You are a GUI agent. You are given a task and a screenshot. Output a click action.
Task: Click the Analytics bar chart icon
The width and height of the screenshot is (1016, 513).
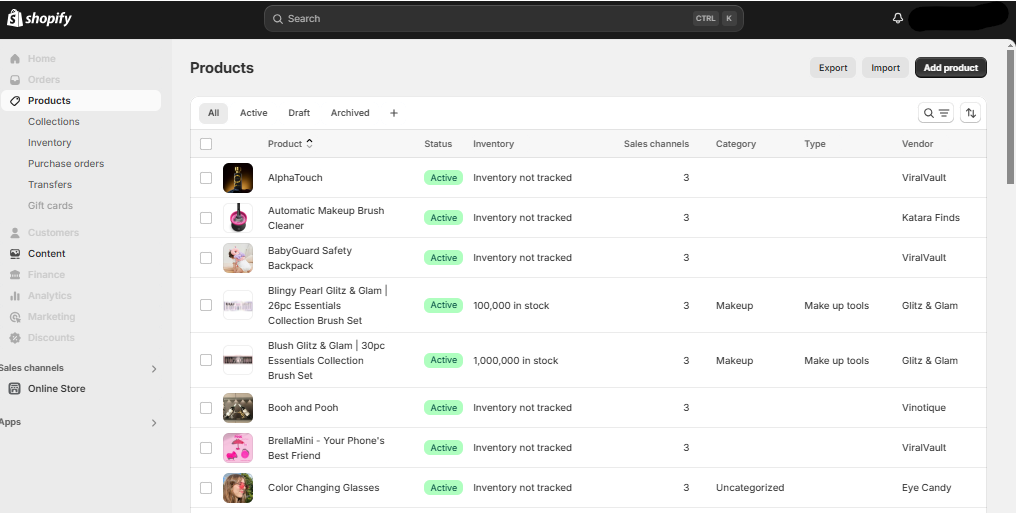tap(15, 295)
